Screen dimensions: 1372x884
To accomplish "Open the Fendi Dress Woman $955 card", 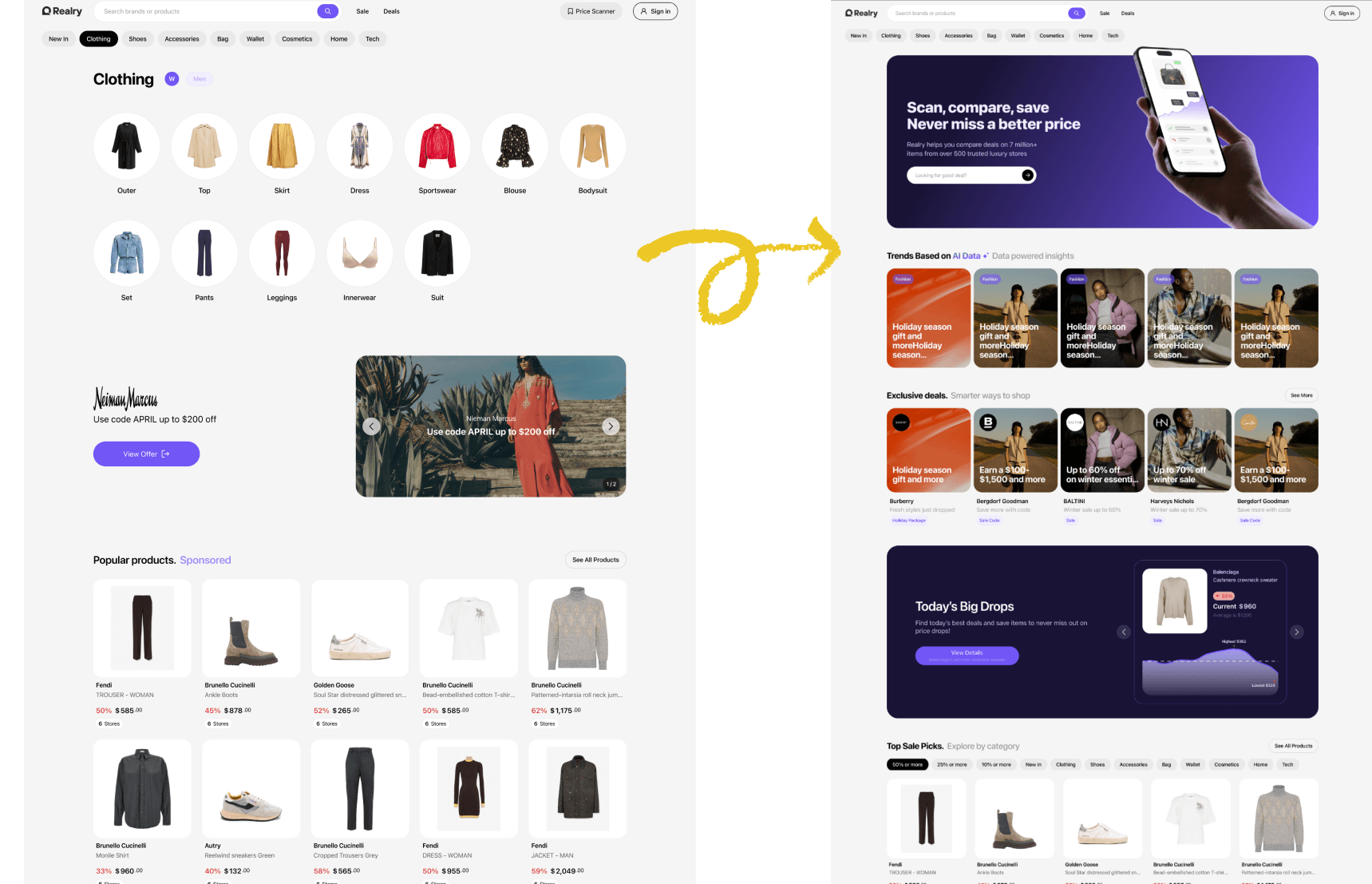I will coord(469,811).
